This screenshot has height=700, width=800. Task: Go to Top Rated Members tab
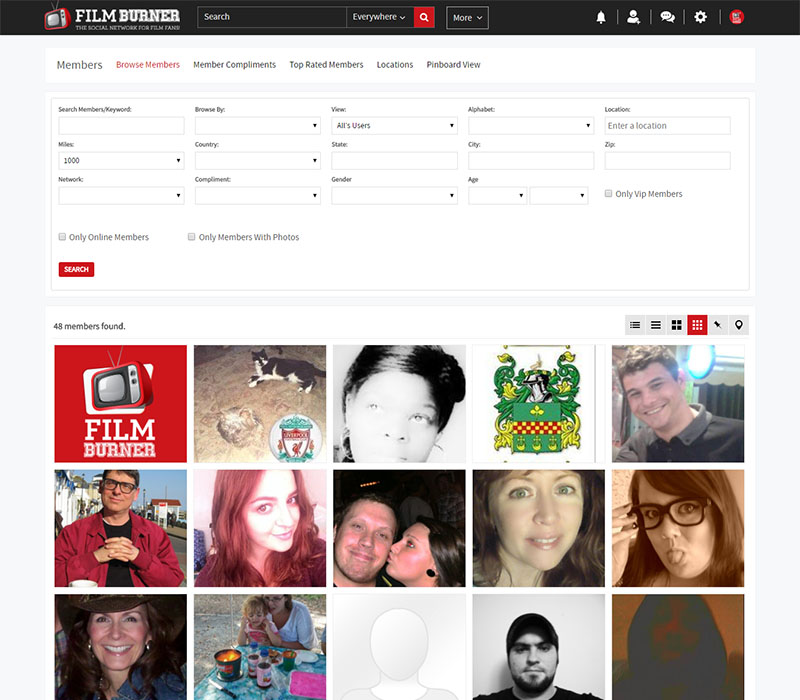click(x=326, y=65)
